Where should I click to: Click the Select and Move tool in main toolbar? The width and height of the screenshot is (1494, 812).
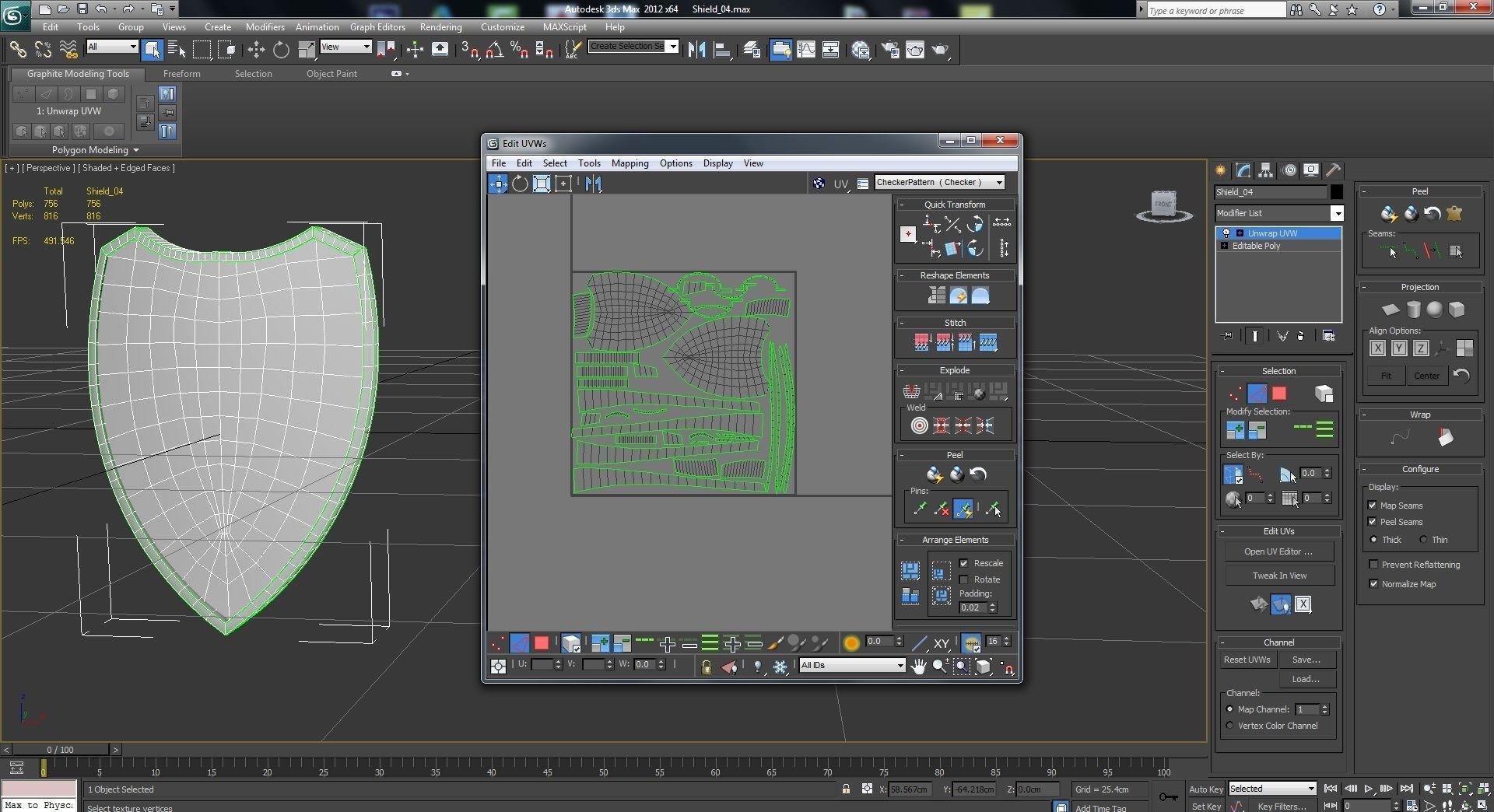[256, 50]
